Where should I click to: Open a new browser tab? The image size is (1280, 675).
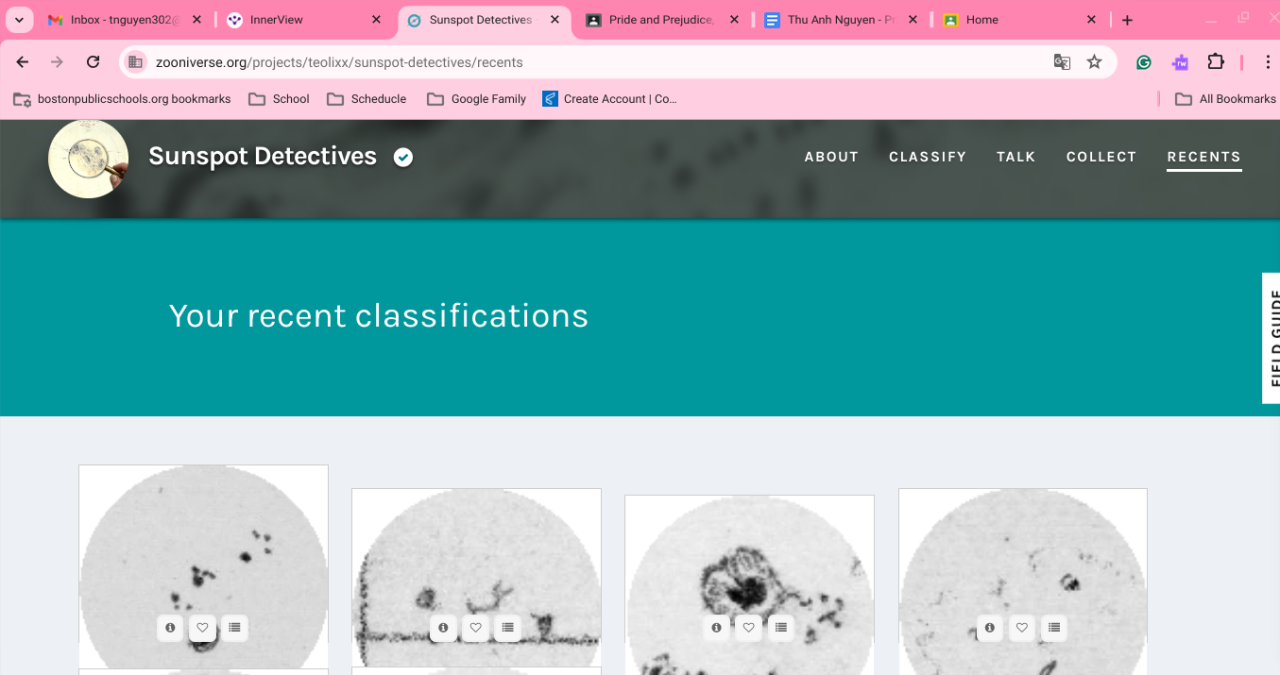[1127, 20]
